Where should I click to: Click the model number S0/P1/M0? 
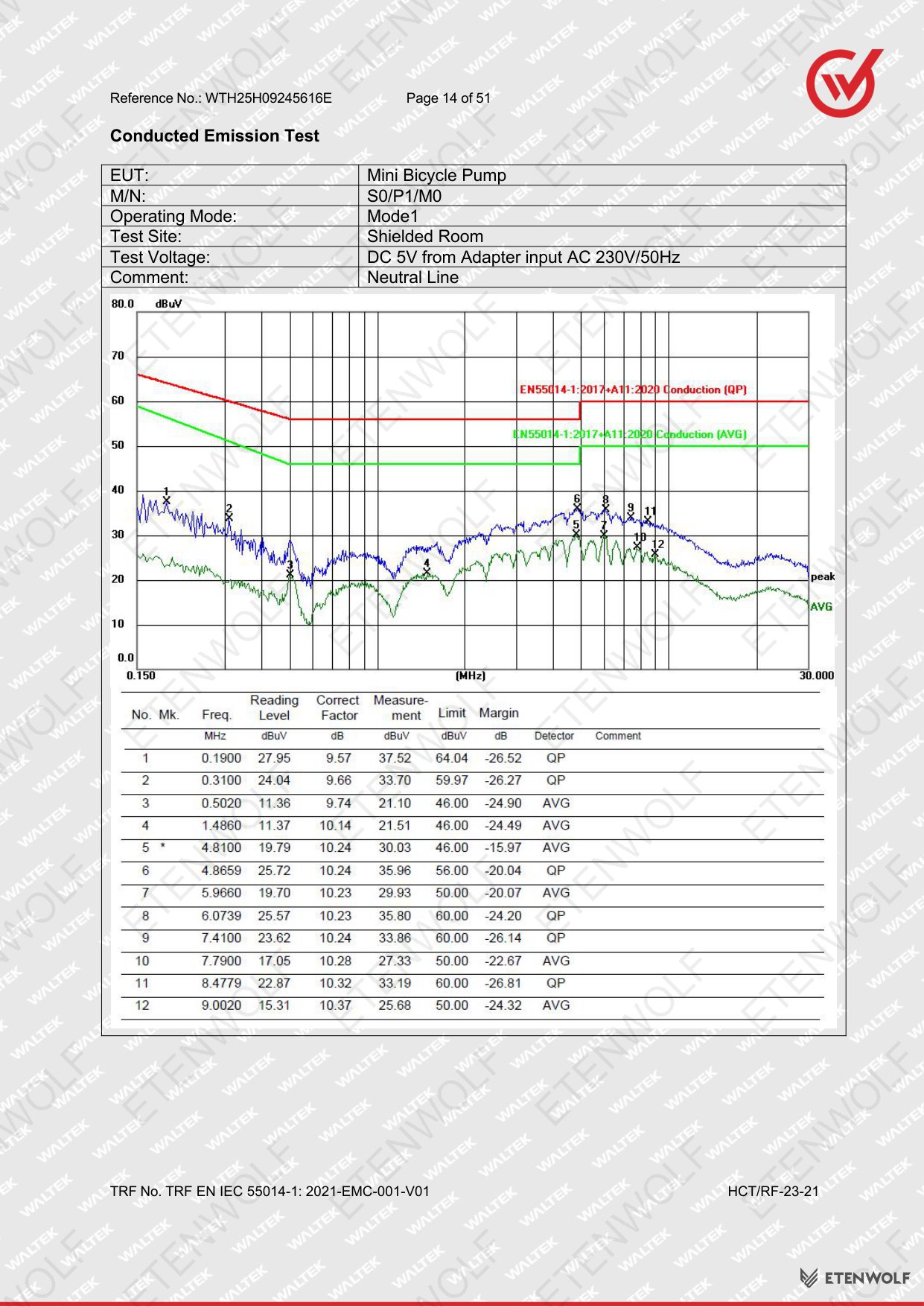(404, 196)
